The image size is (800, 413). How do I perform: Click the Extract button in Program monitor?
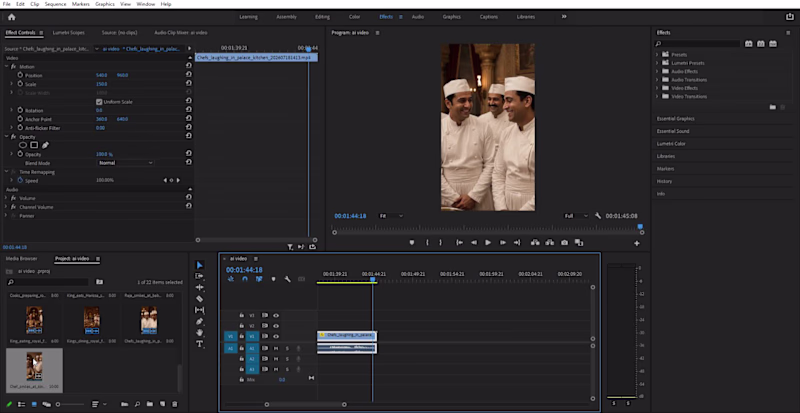(x=549, y=243)
